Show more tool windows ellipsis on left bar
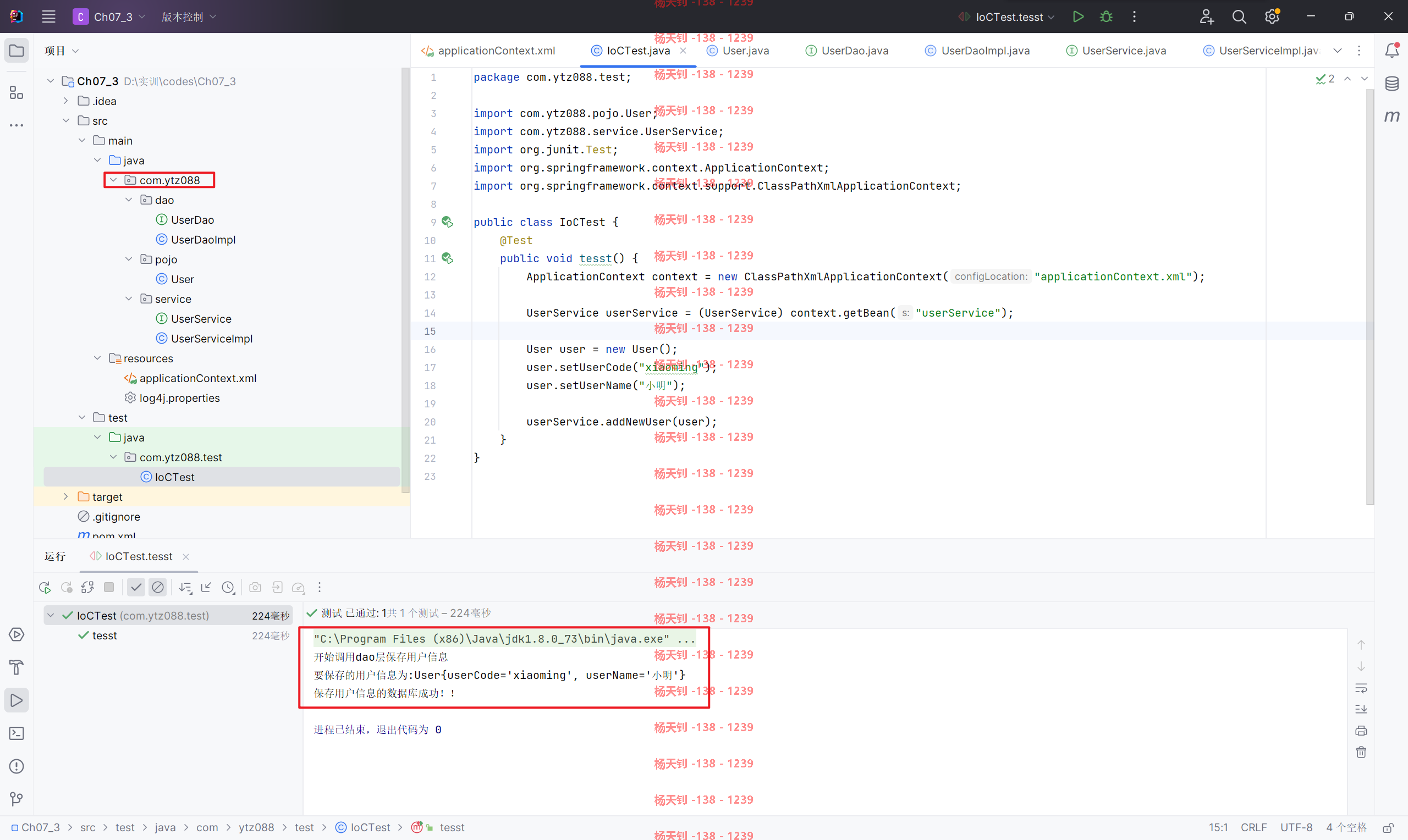Image resolution: width=1408 pixels, height=840 pixels. click(x=16, y=125)
